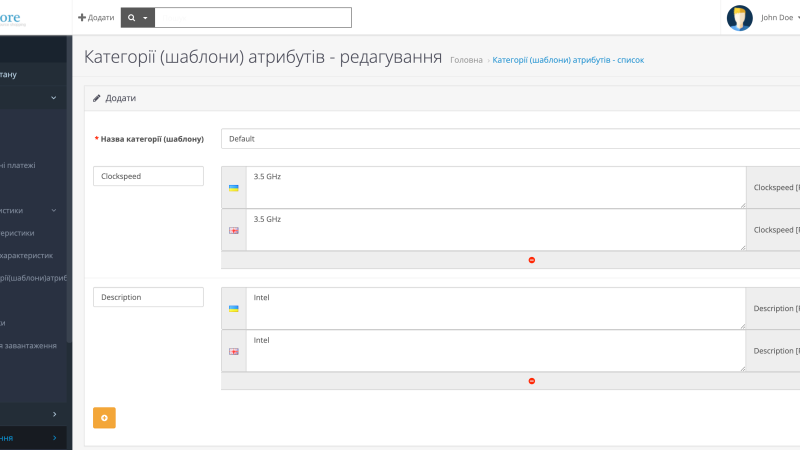The height and width of the screenshot is (450, 800).
Task: Open sidebar item ending in тану
Action: 9,74
